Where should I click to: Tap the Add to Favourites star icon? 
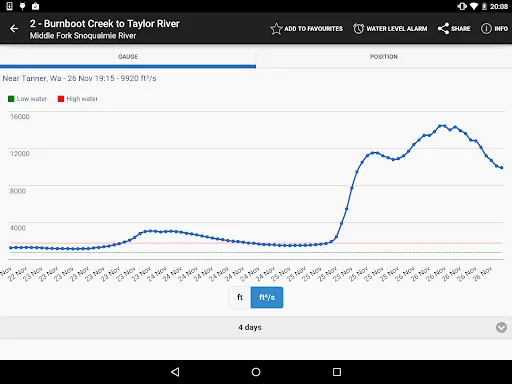pos(276,29)
